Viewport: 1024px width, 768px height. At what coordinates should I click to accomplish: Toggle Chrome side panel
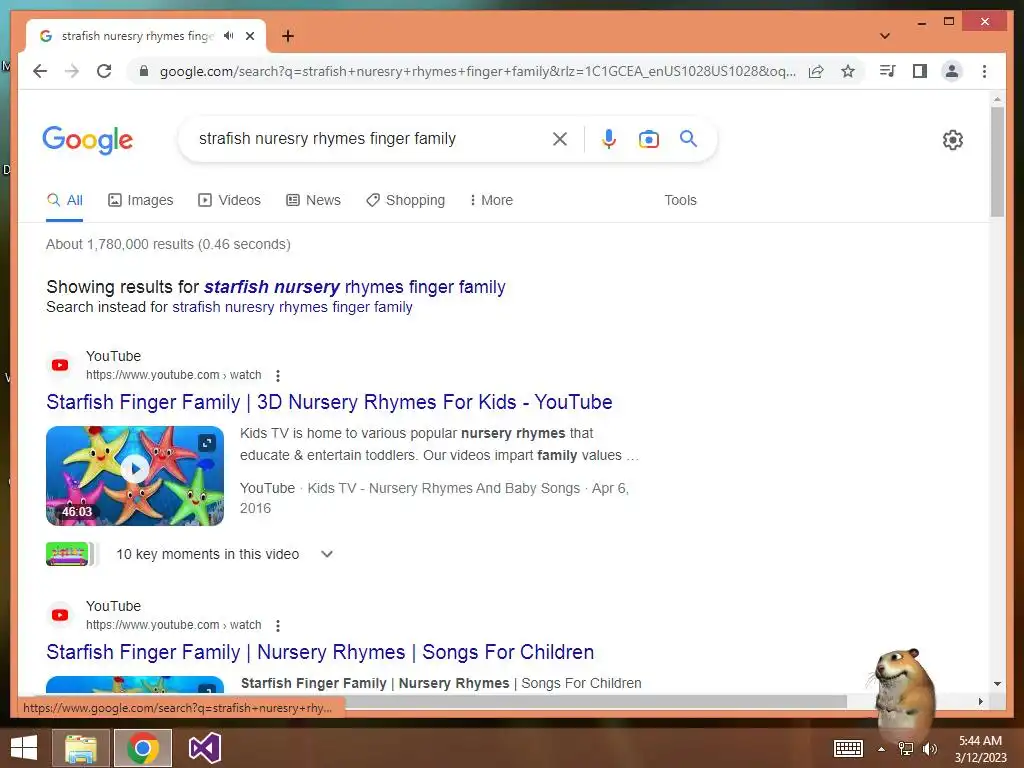920,71
